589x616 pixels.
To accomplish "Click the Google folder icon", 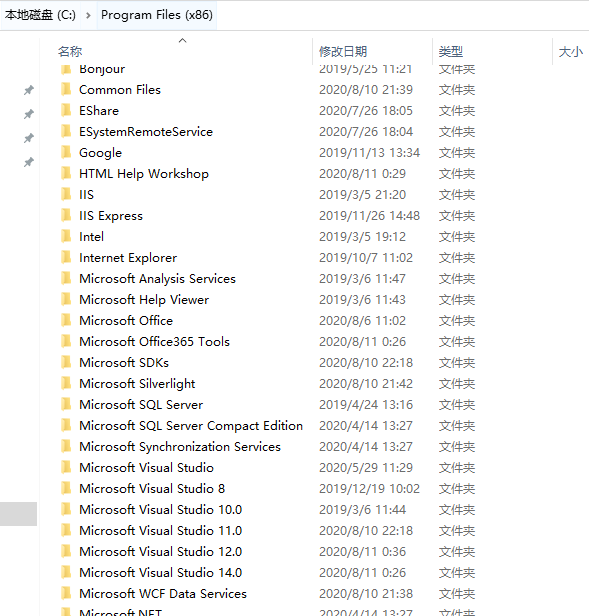I will [66, 152].
